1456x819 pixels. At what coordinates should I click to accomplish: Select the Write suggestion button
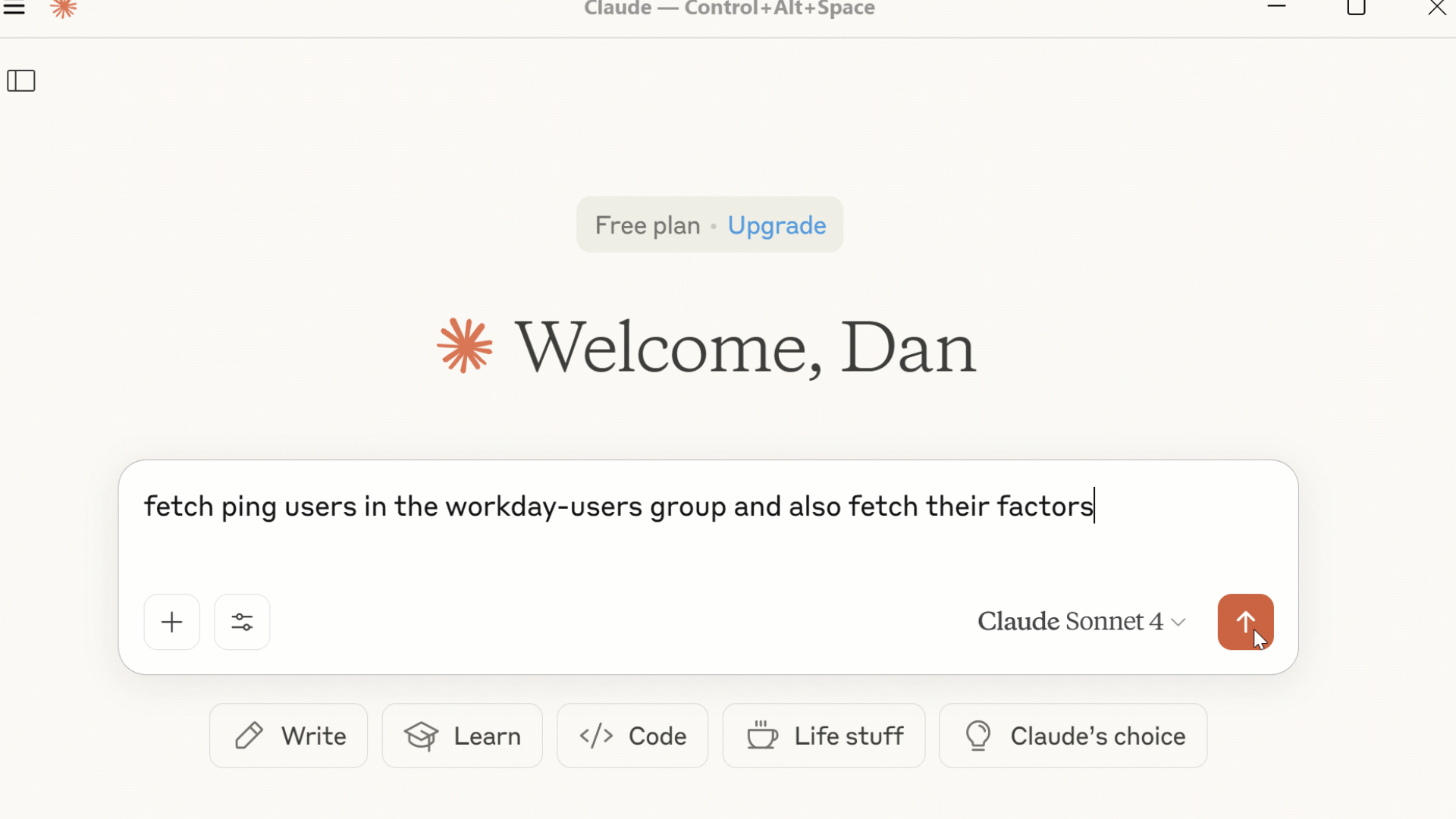(x=288, y=736)
